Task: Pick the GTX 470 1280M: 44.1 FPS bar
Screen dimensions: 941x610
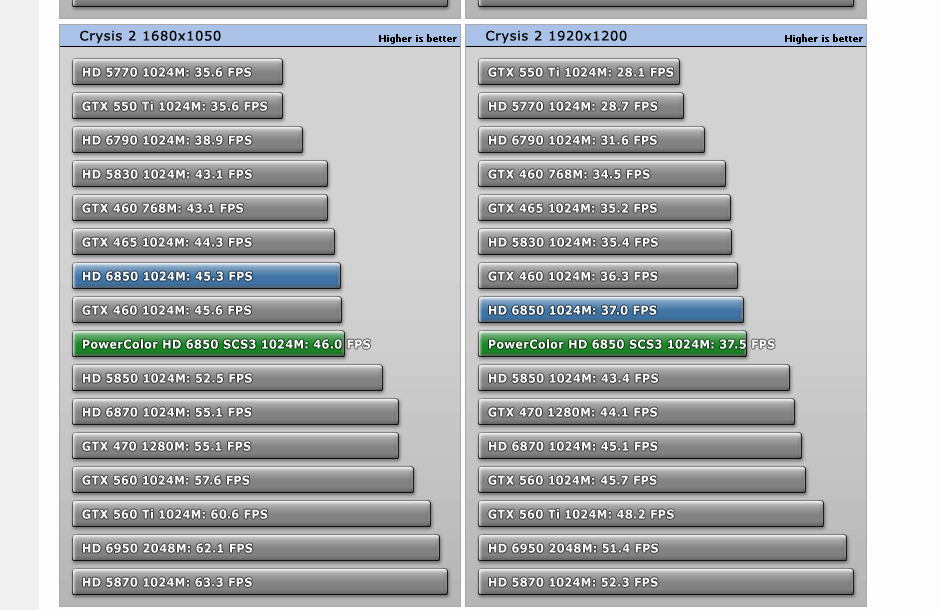Action: pos(636,412)
